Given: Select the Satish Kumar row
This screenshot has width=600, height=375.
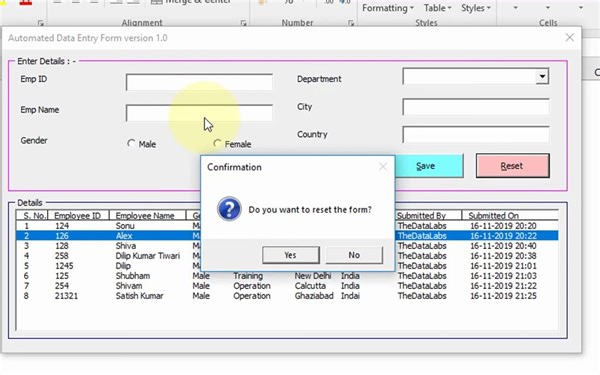Looking at the screenshot, I should point(287,295).
